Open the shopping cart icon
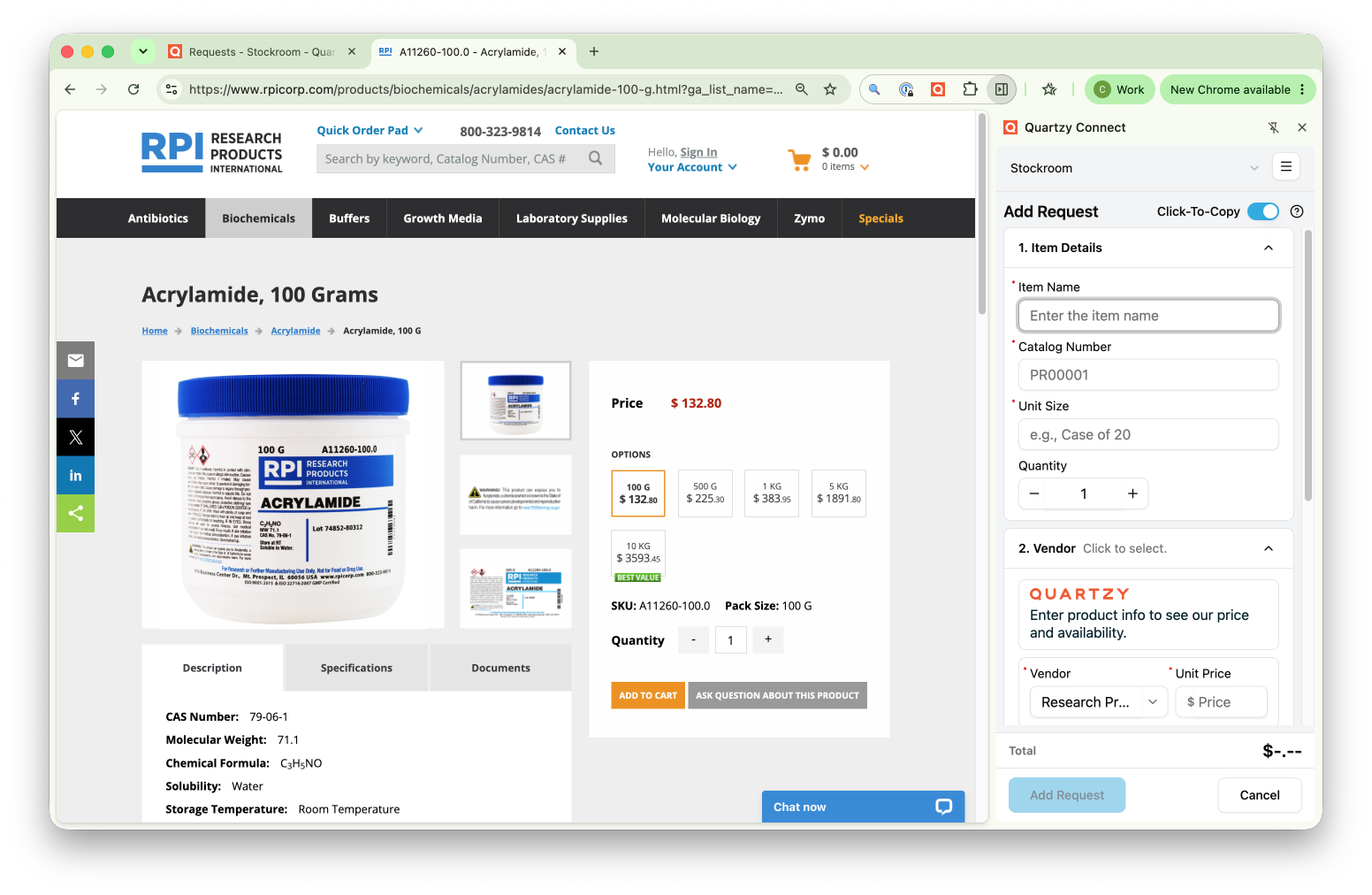Screen dimensions: 1372x895 [799, 159]
